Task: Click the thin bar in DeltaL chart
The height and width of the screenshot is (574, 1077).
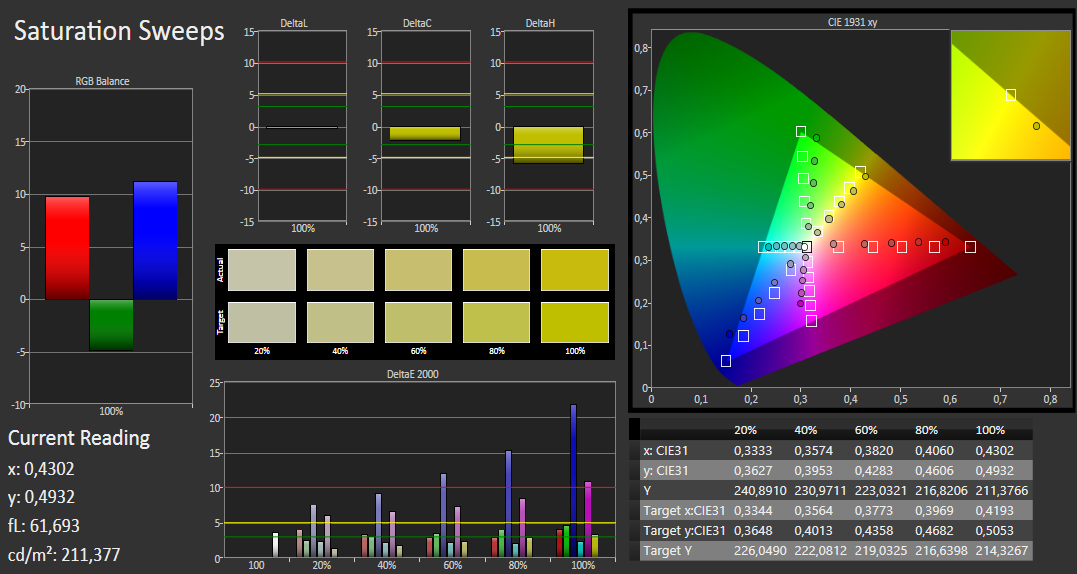Action: [302, 128]
